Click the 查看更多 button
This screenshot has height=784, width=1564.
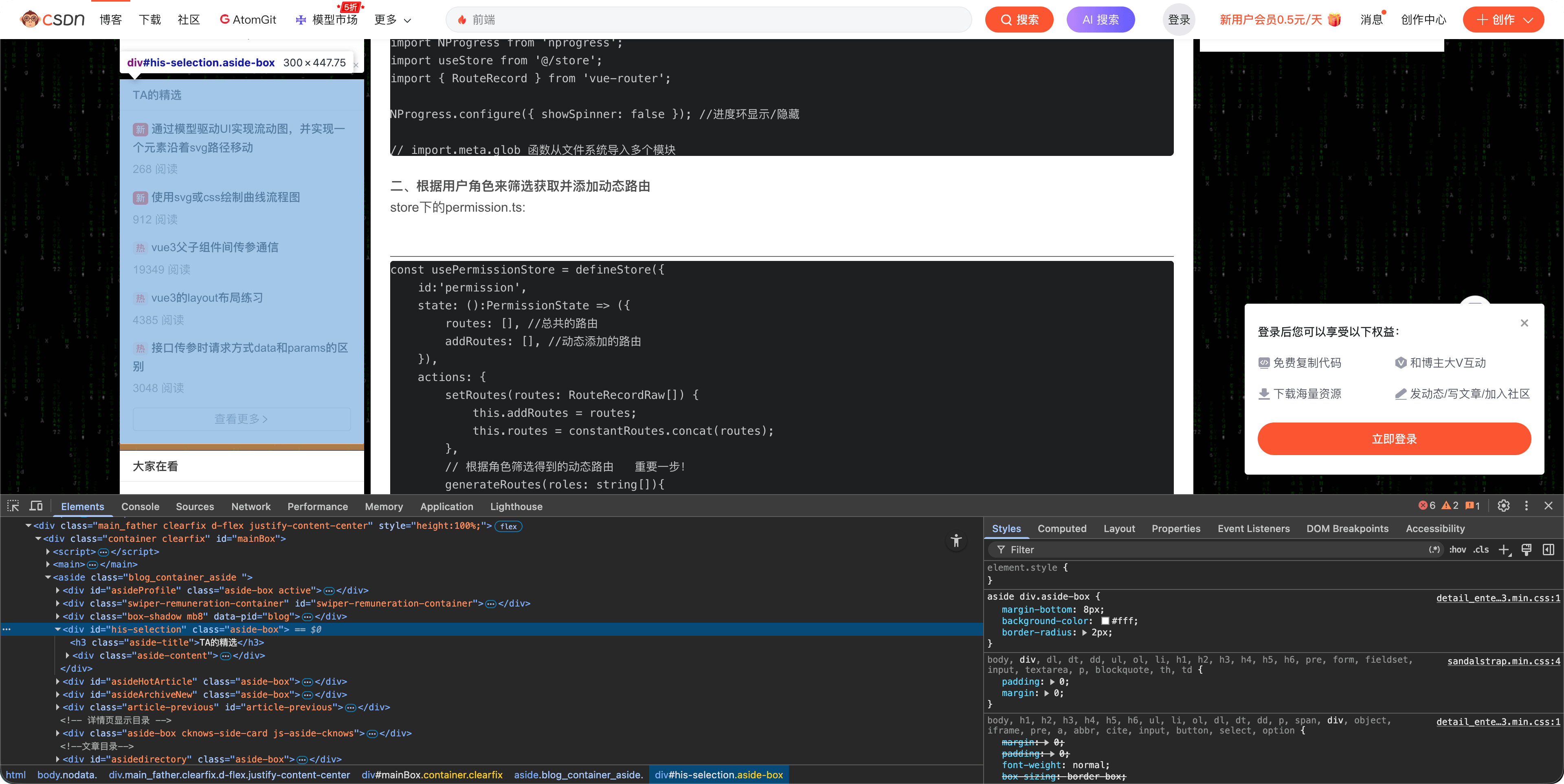click(242, 419)
